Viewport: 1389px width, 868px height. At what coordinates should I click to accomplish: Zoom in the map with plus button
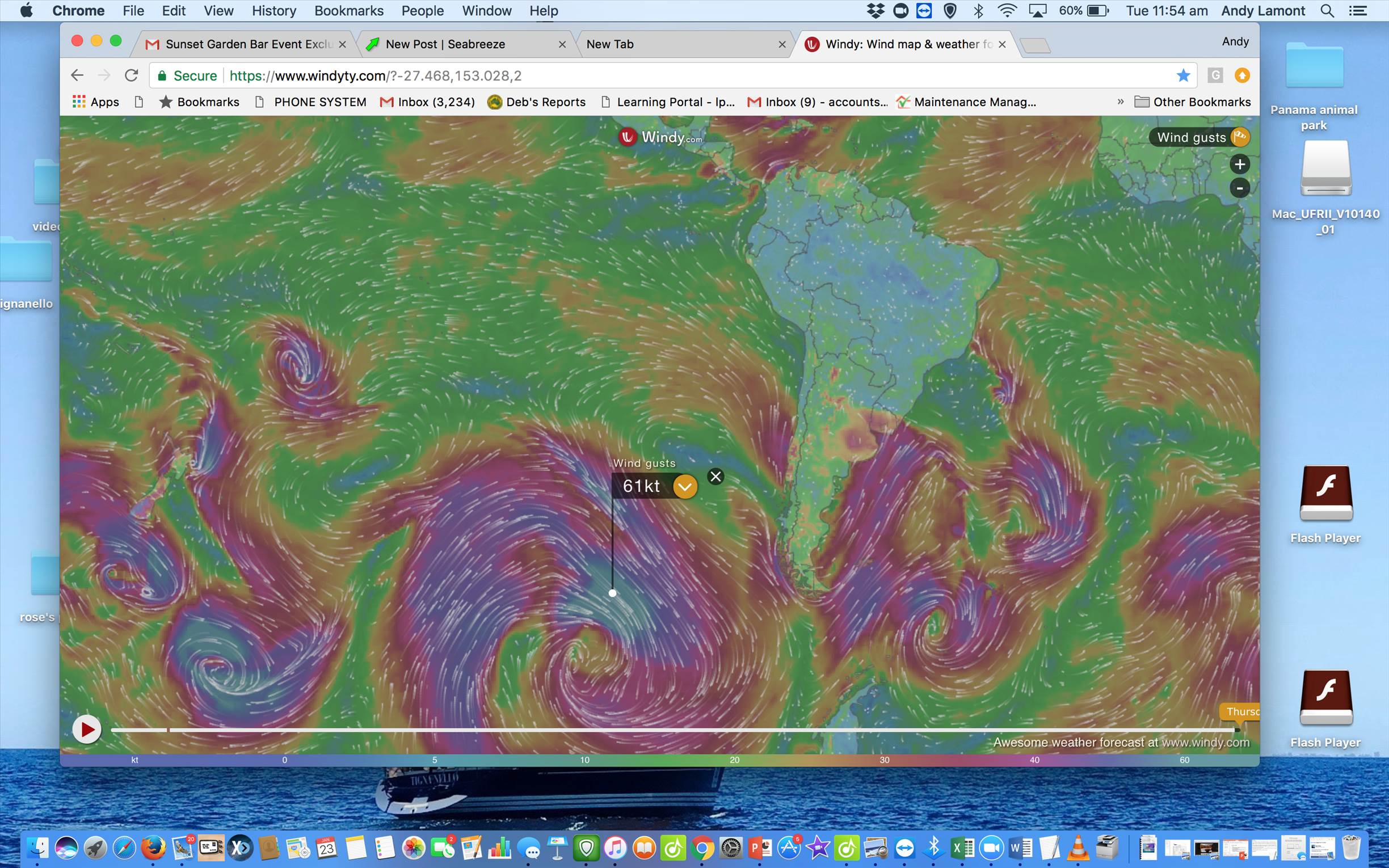1239,165
